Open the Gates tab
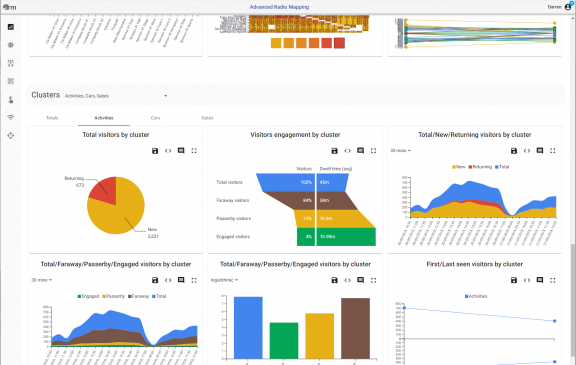The image size is (576, 365). [207, 118]
